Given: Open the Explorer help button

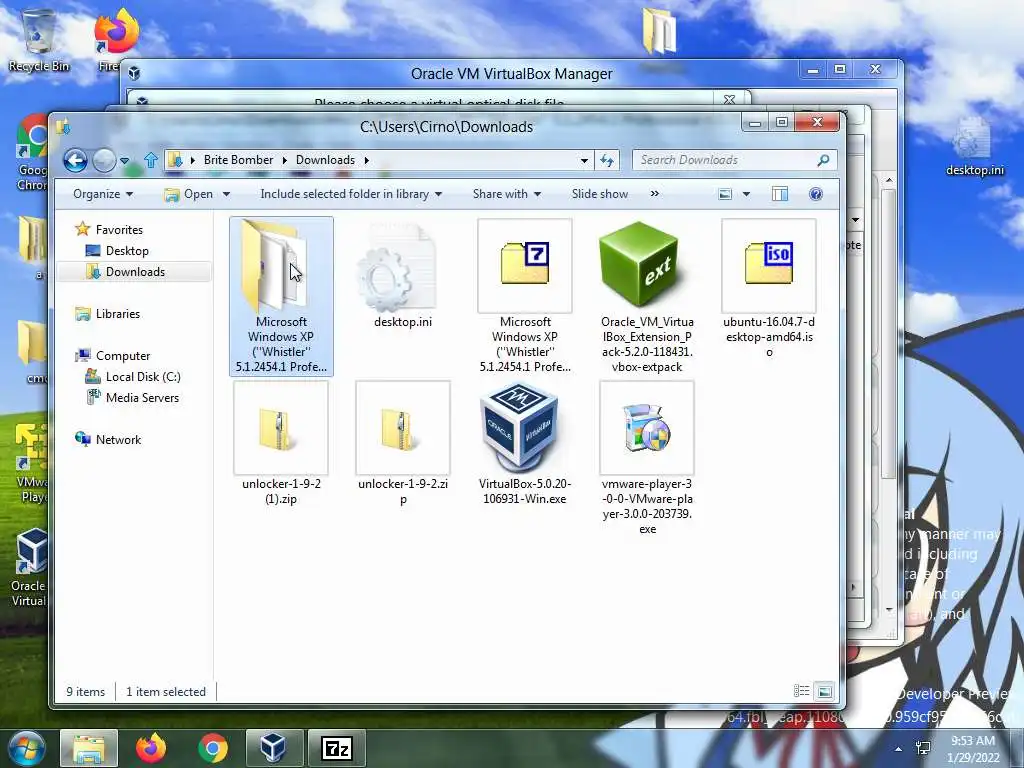Looking at the screenshot, I should point(816,194).
